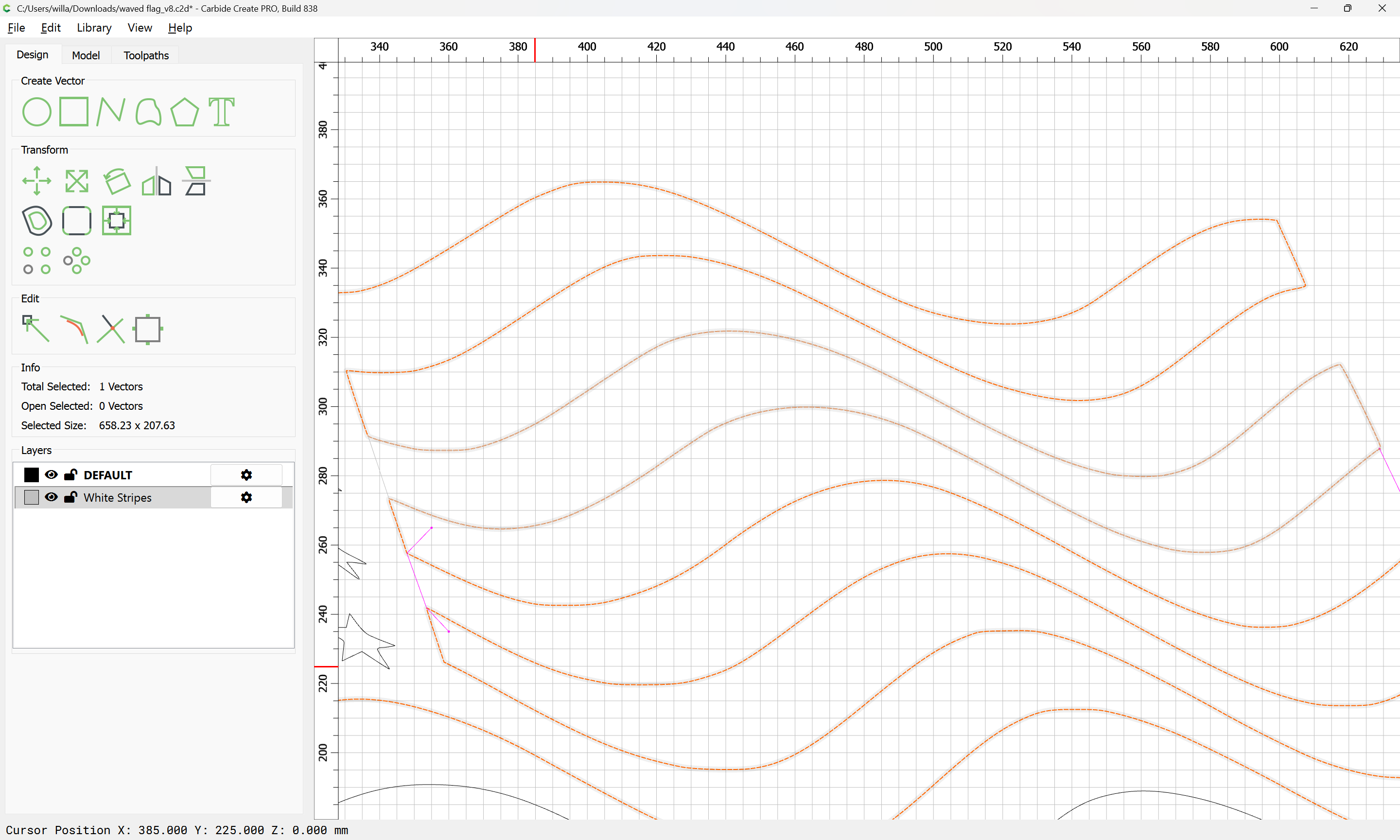Click the Move transform tool
The image size is (1400, 840).
(37, 181)
